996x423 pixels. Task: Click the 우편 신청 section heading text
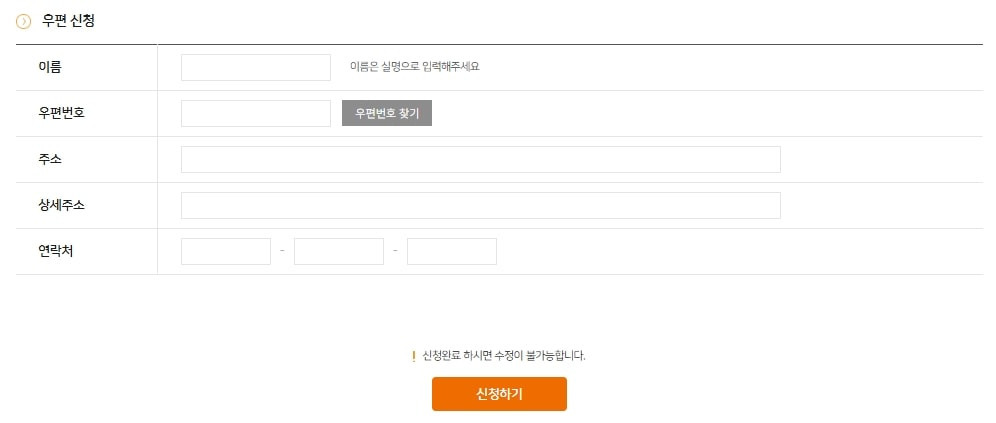point(69,21)
